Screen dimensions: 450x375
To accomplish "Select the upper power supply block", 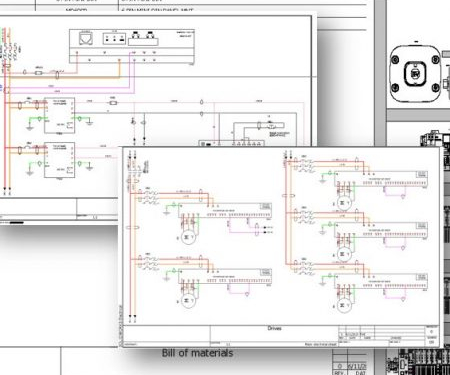I will [x=59, y=116].
